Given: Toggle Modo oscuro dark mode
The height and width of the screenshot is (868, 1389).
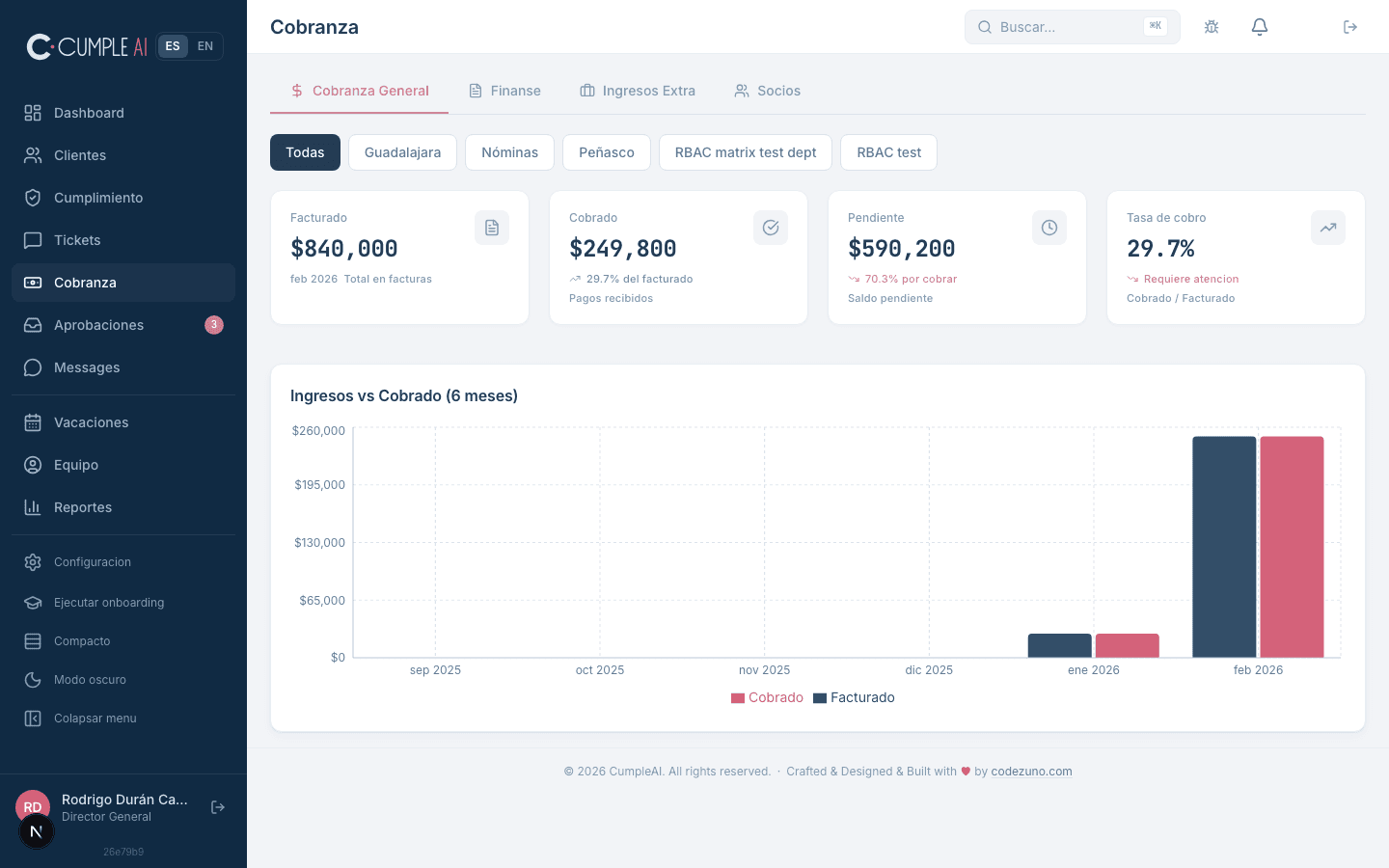Looking at the screenshot, I should [x=90, y=680].
